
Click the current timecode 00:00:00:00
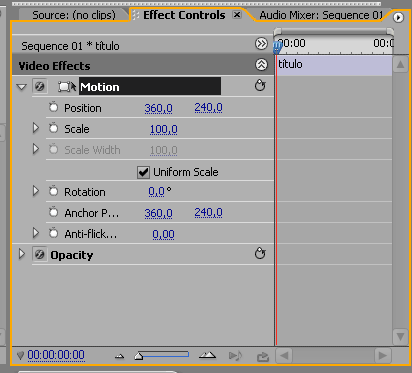coord(56,355)
